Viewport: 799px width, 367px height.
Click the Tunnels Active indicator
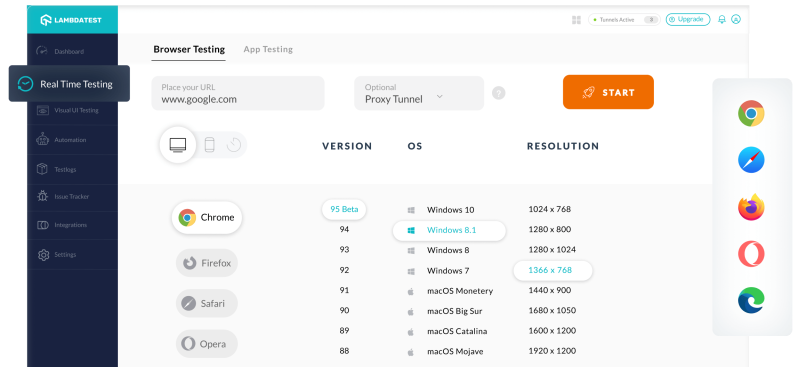click(x=624, y=20)
